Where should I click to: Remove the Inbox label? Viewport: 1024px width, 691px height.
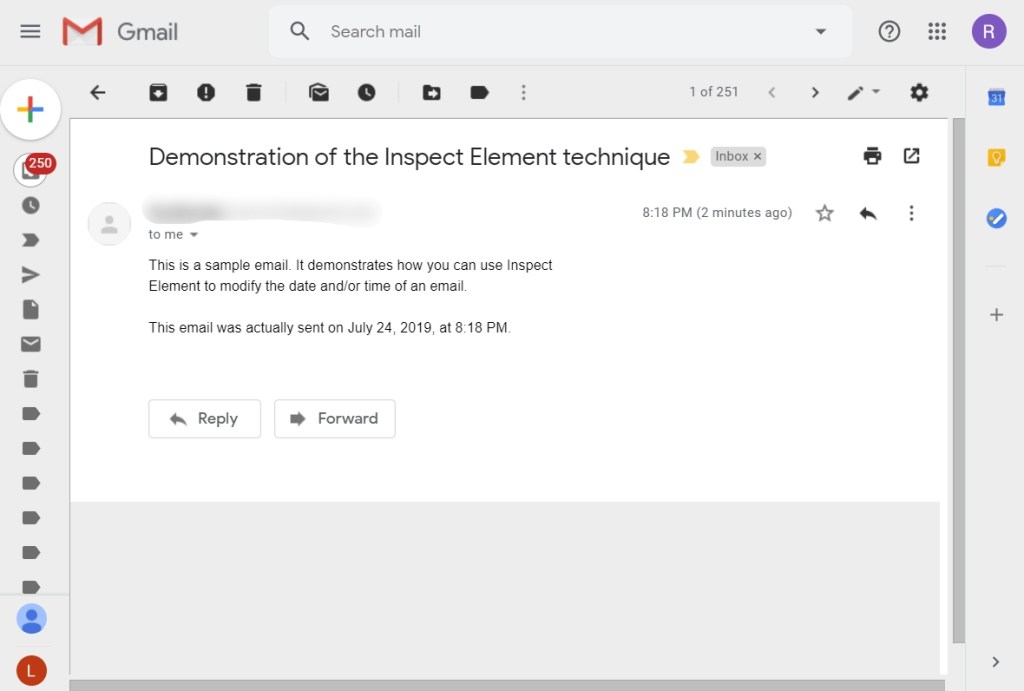(x=758, y=157)
